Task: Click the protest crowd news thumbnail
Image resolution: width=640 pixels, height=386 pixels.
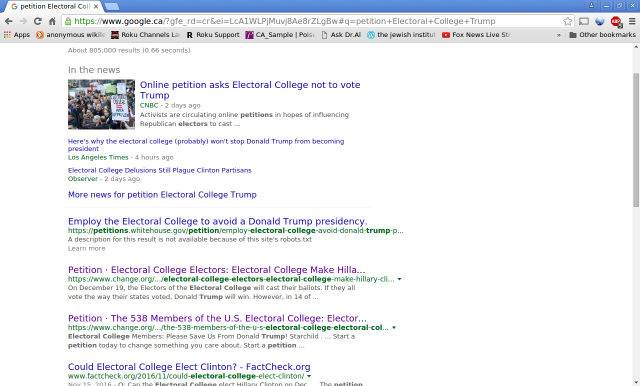Action: (x=101, y=104)
